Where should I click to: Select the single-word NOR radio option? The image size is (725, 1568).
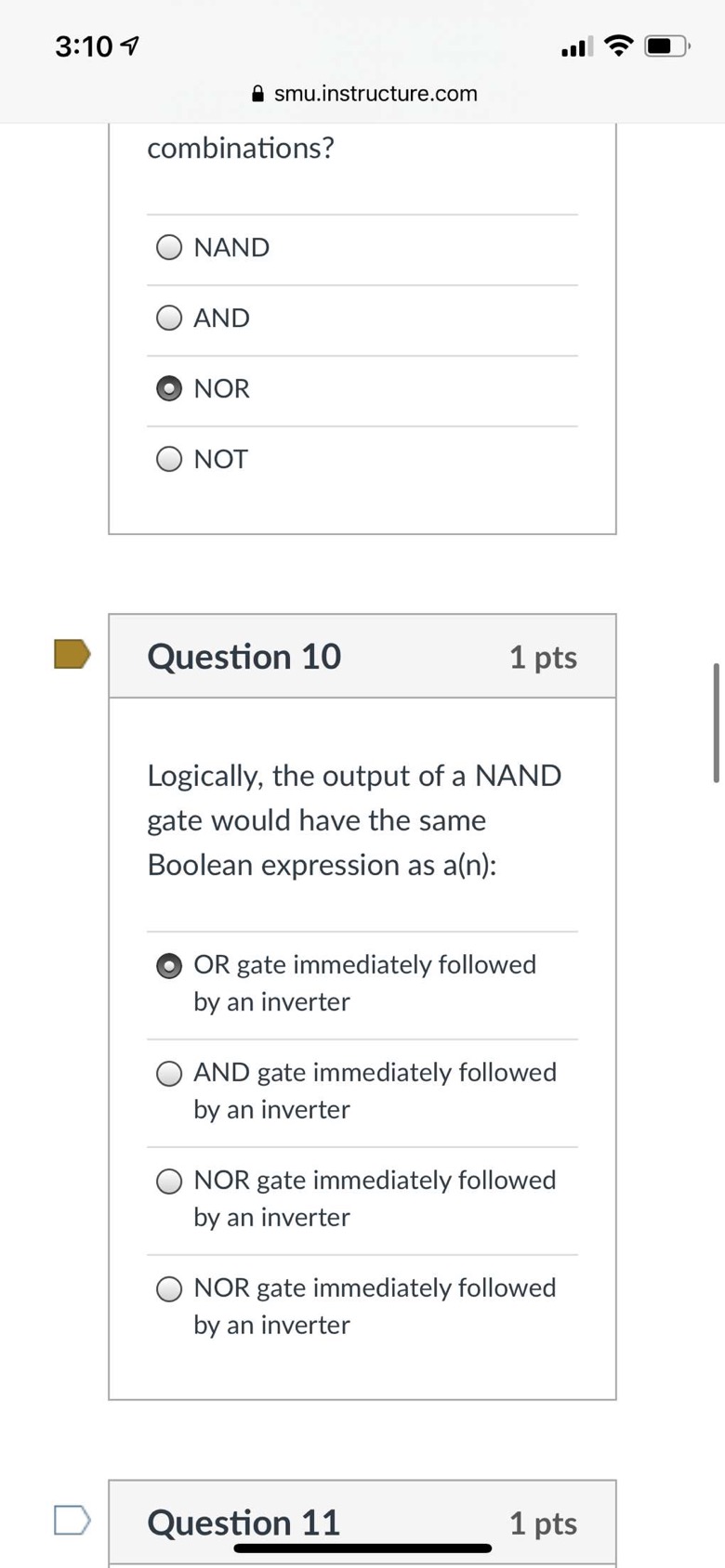(169, 388)
